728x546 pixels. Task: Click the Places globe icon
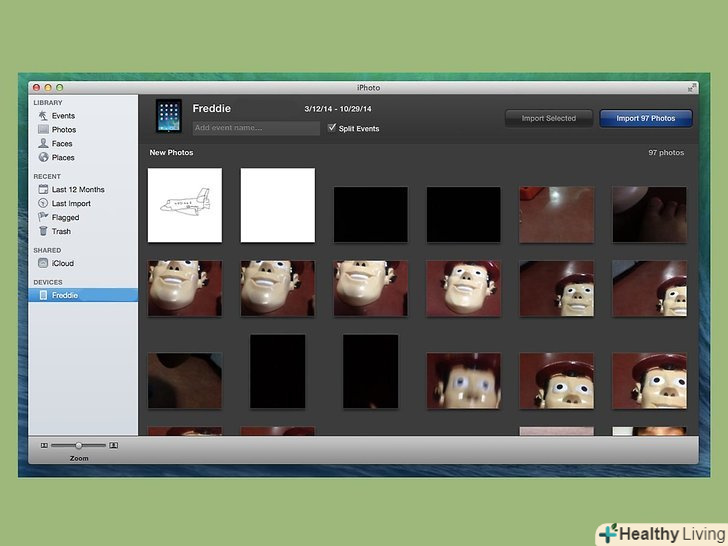43,157
